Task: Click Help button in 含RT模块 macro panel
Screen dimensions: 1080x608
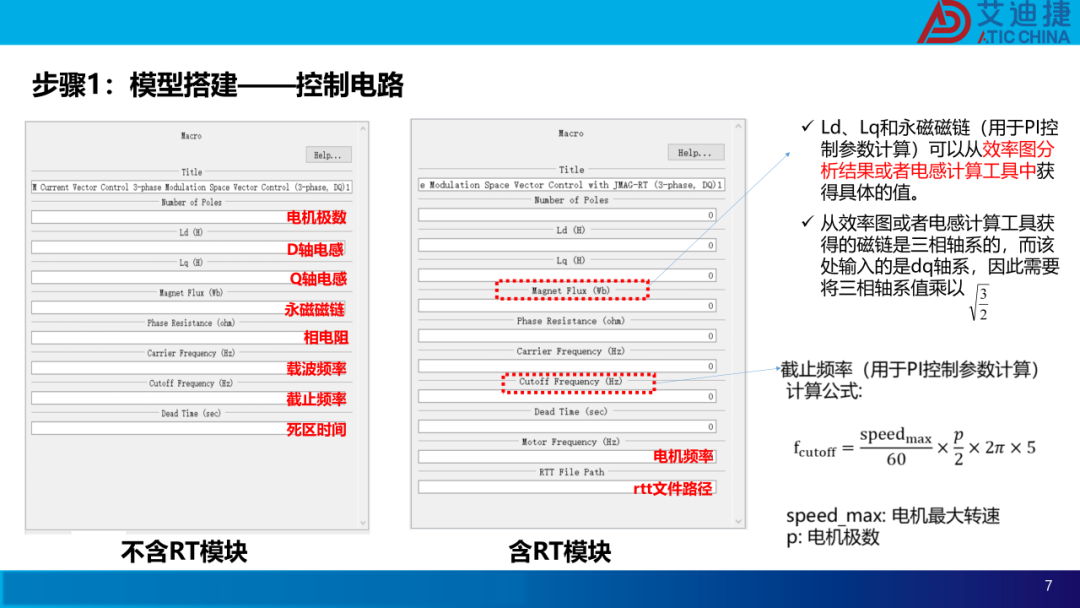Action: (695, 152)
